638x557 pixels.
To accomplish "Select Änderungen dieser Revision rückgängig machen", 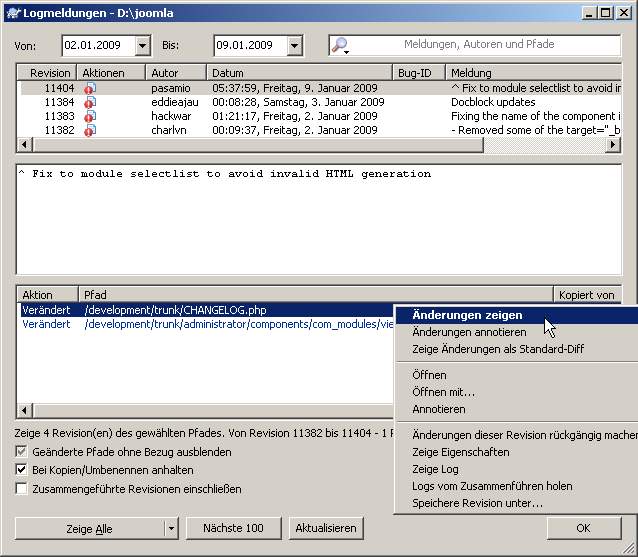I will click(516, 435).
